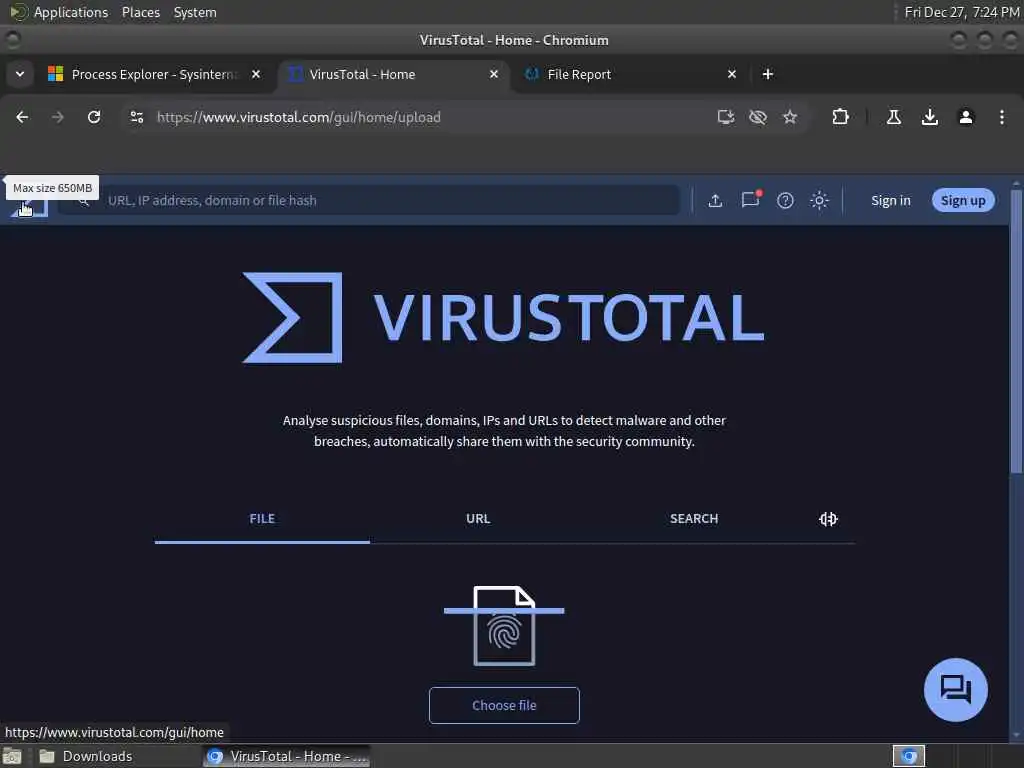1024x768 pixels.
Task: Open the System menu
Action: coord(195,12)
